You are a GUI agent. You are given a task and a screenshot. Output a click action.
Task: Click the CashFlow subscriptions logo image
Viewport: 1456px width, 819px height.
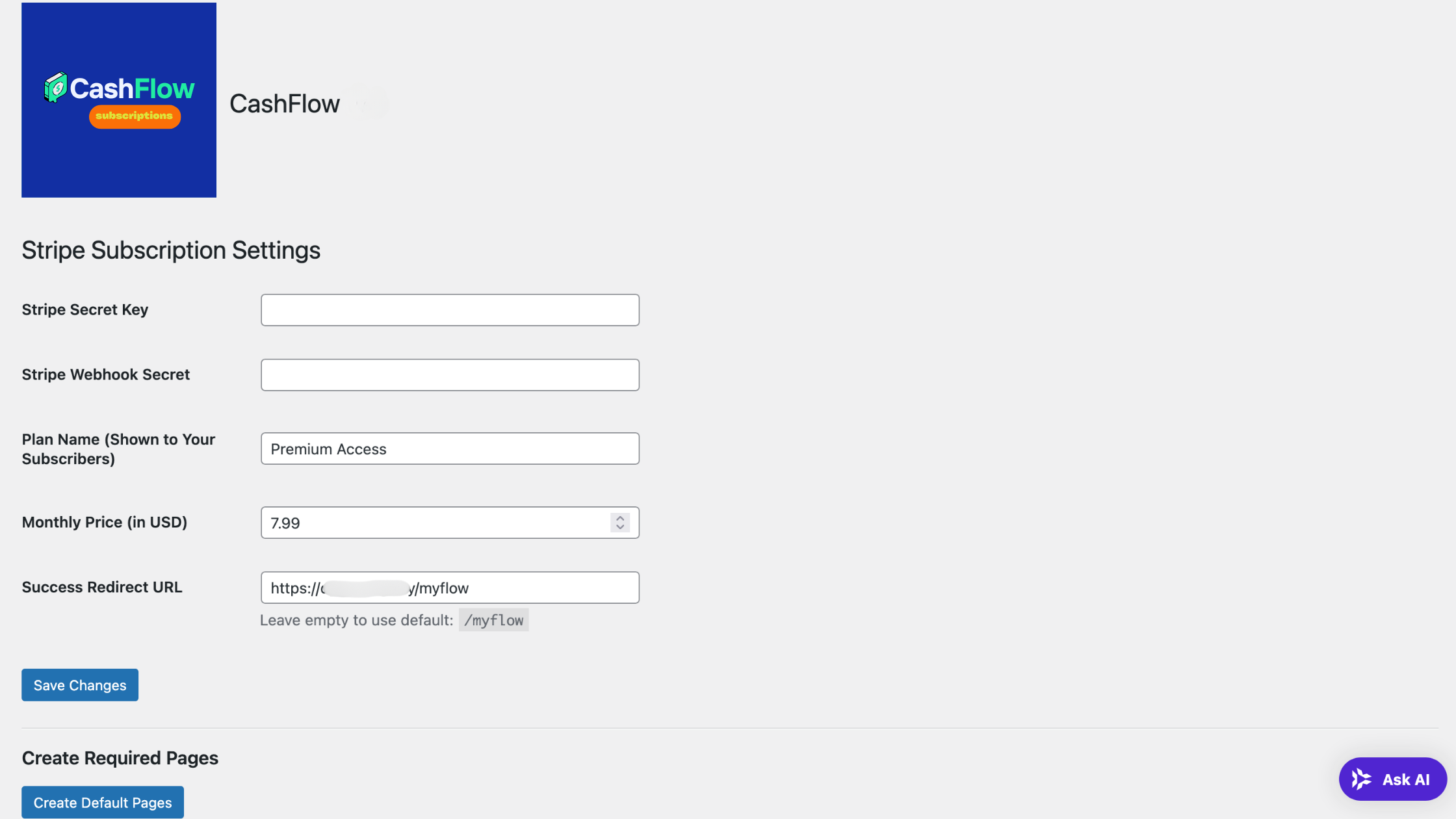(119, 100)
